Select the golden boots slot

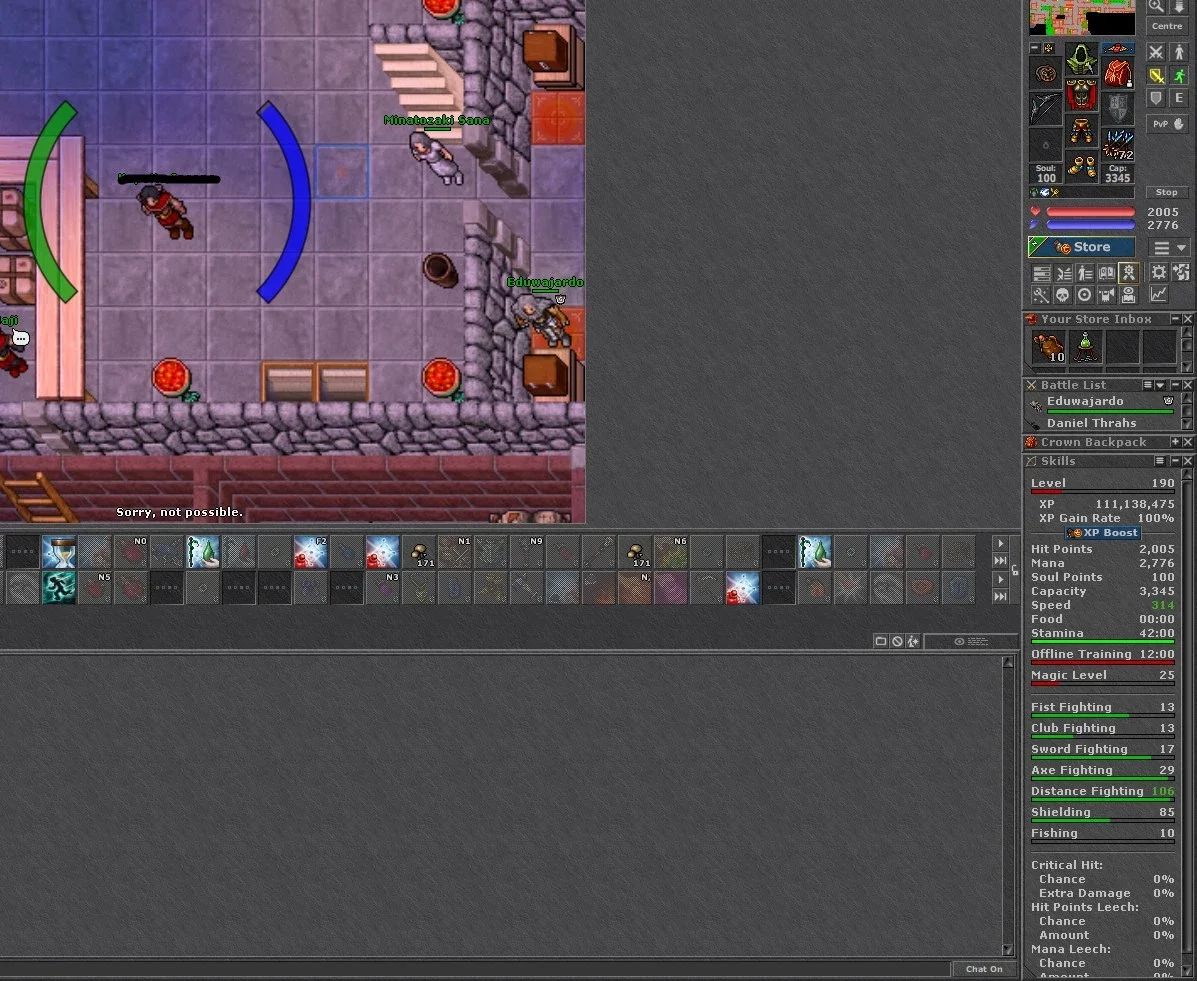tap(1081, 165)
